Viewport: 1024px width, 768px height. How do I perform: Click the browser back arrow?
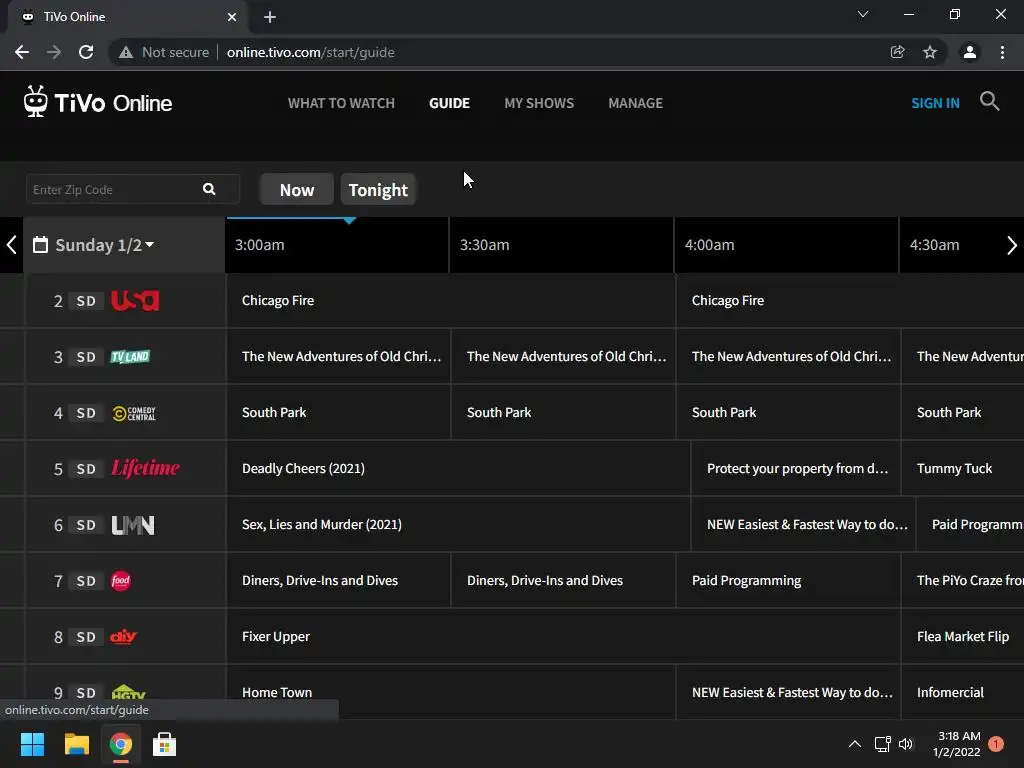(x=22, y=52)
